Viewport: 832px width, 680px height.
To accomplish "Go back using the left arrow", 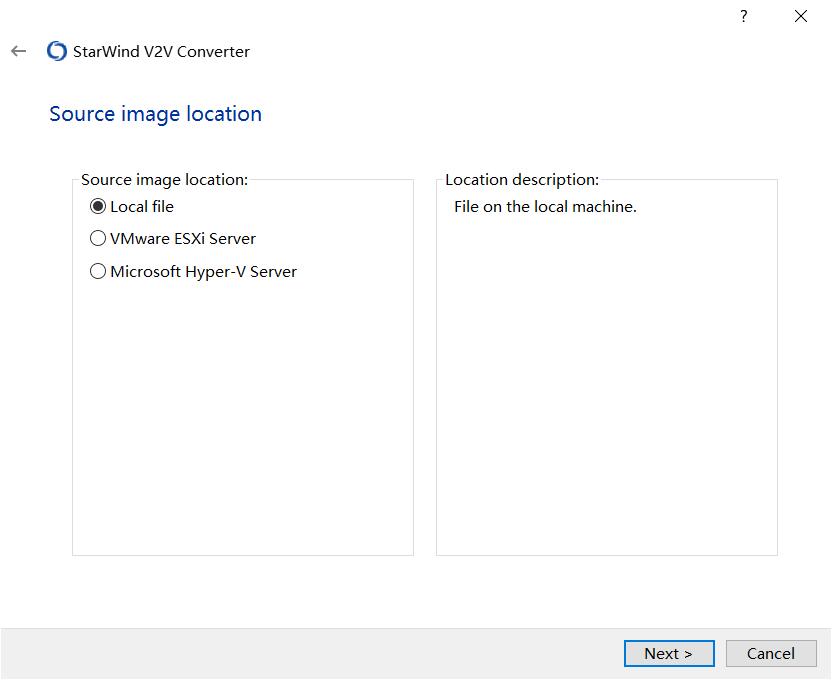I will pos(19,51).
